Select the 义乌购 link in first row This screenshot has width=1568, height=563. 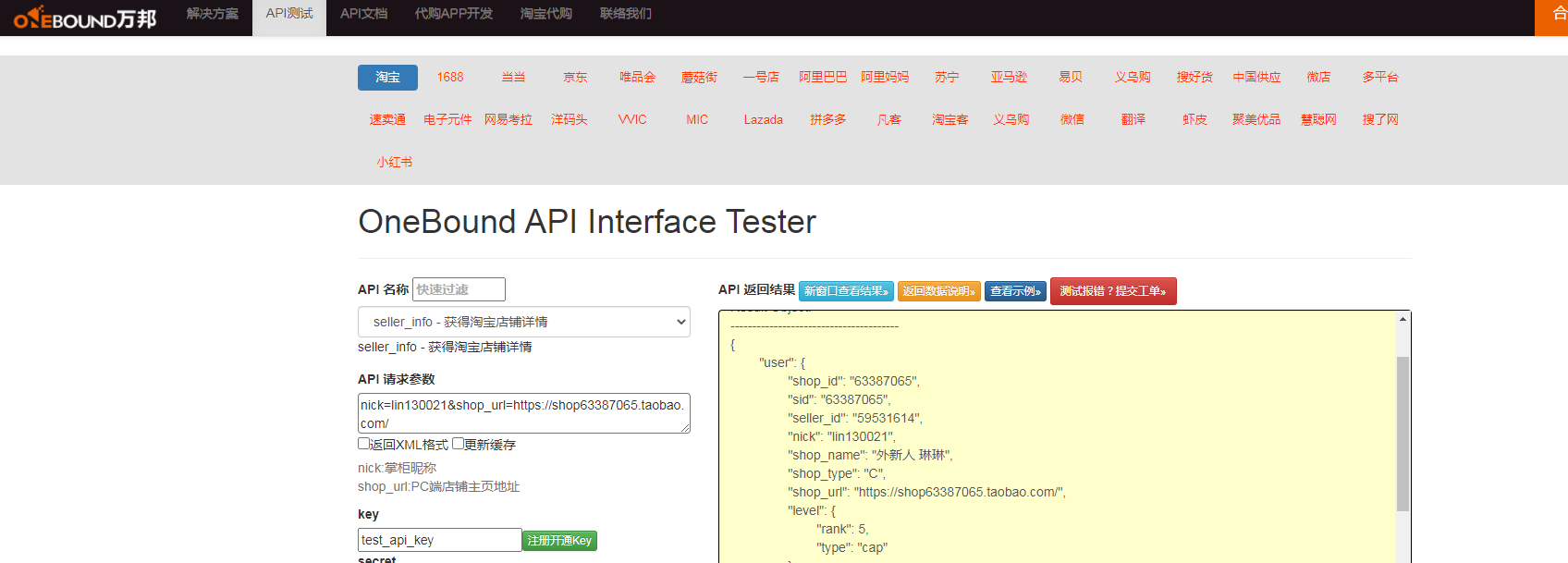tap(1133, 78)
